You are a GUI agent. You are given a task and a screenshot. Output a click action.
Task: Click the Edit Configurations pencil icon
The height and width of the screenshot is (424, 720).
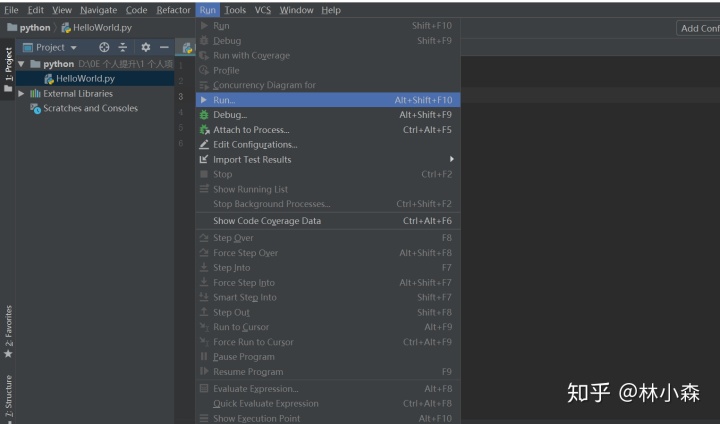pyautogui.click(x=204, y=145)
